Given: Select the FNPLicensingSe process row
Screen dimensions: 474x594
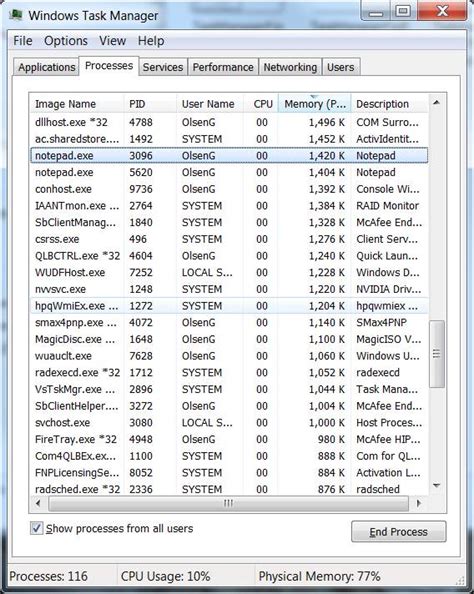Looking at the screenshot, I should [229, 472].
